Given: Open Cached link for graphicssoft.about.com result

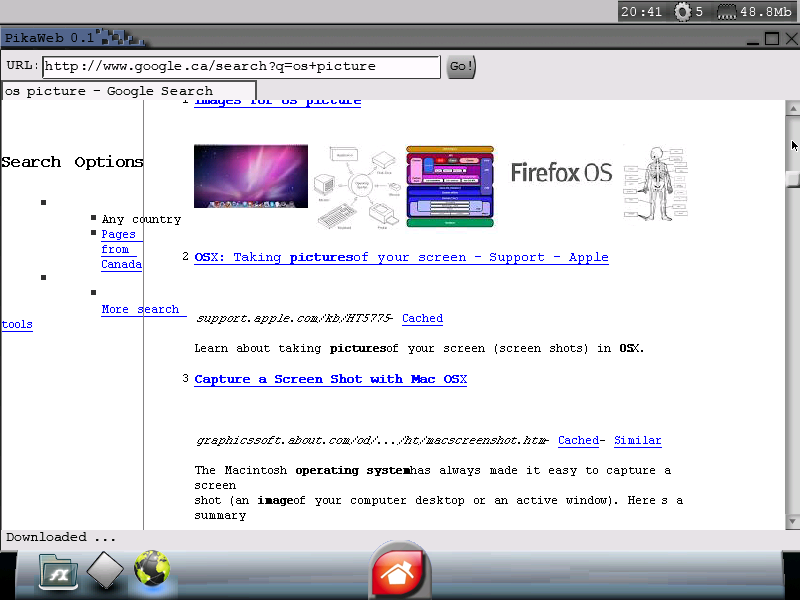Looking at the screenshot, I should click(578, 440).
